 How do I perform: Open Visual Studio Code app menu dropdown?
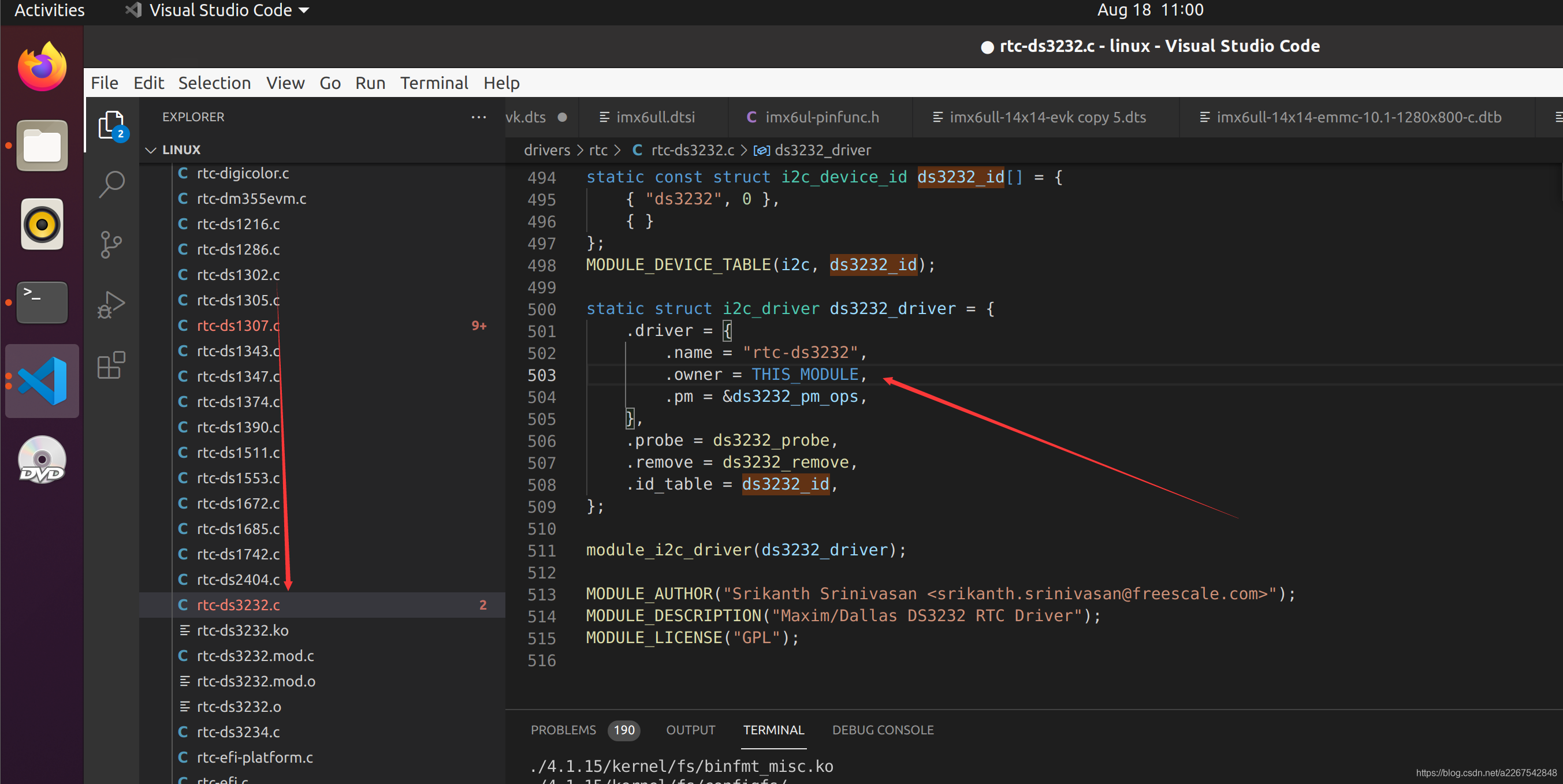[220, 10]
